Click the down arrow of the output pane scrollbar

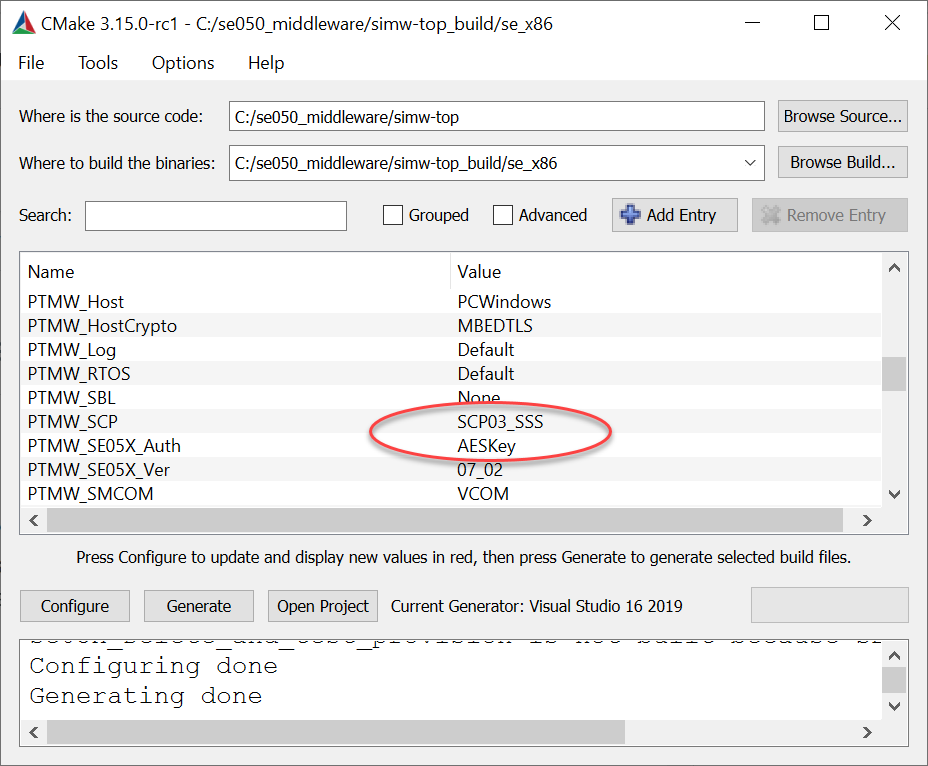[895, 706]
